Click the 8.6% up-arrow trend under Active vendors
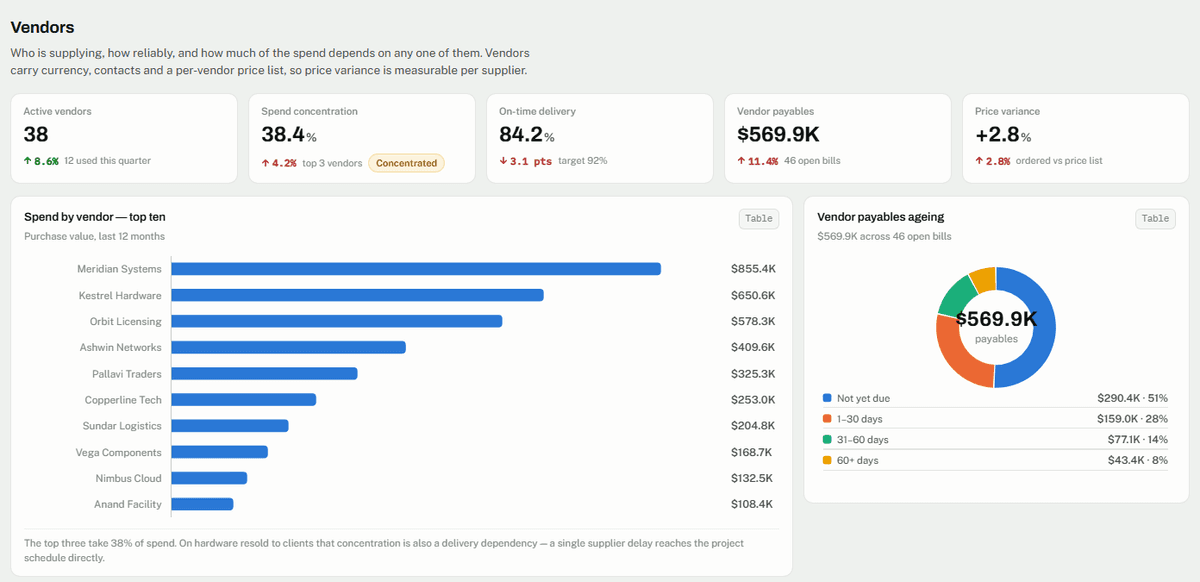The height and width of the screenshot is (582, 1200). (x=41, y=161)
